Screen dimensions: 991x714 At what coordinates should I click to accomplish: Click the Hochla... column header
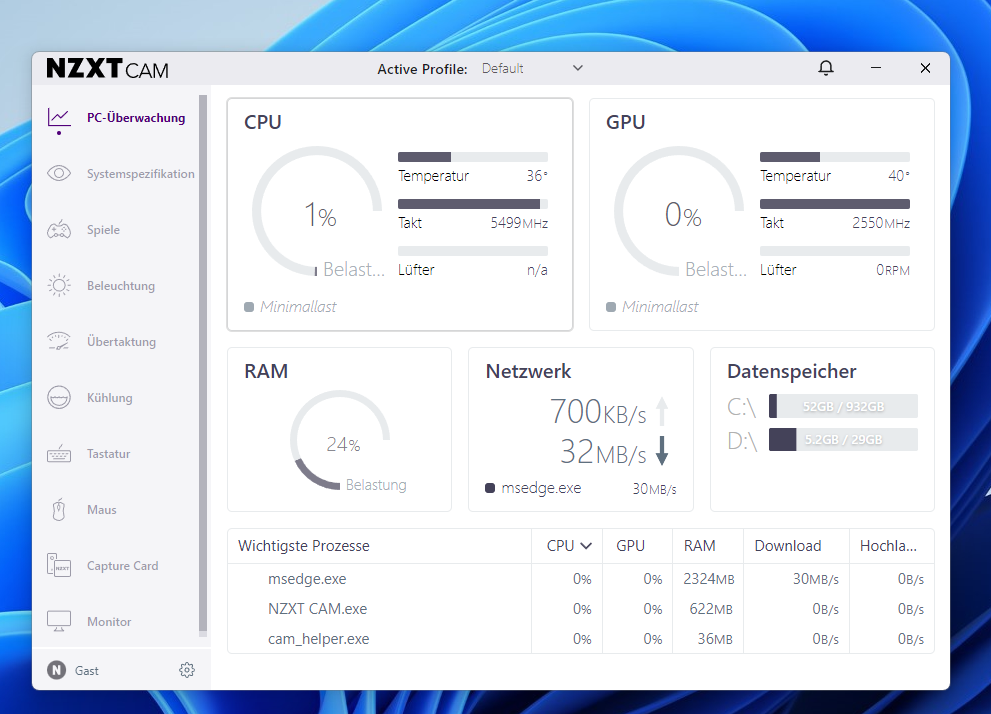[x=888, y=545]
